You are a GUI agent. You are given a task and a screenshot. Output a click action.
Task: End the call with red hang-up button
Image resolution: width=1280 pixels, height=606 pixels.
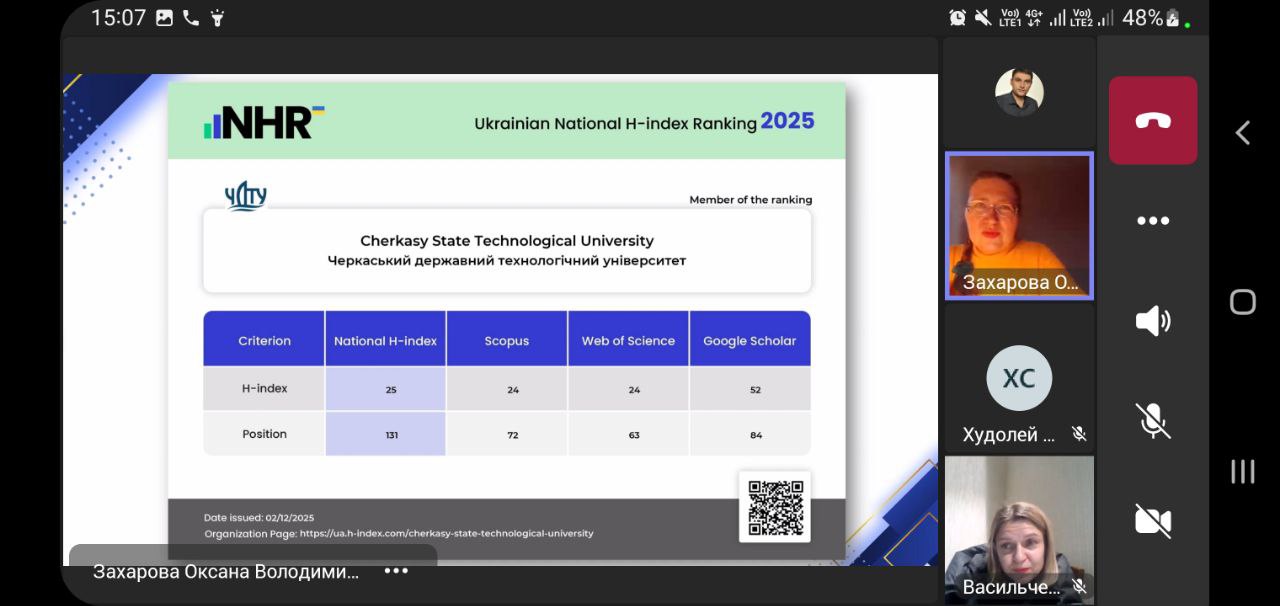[1153, 120]
